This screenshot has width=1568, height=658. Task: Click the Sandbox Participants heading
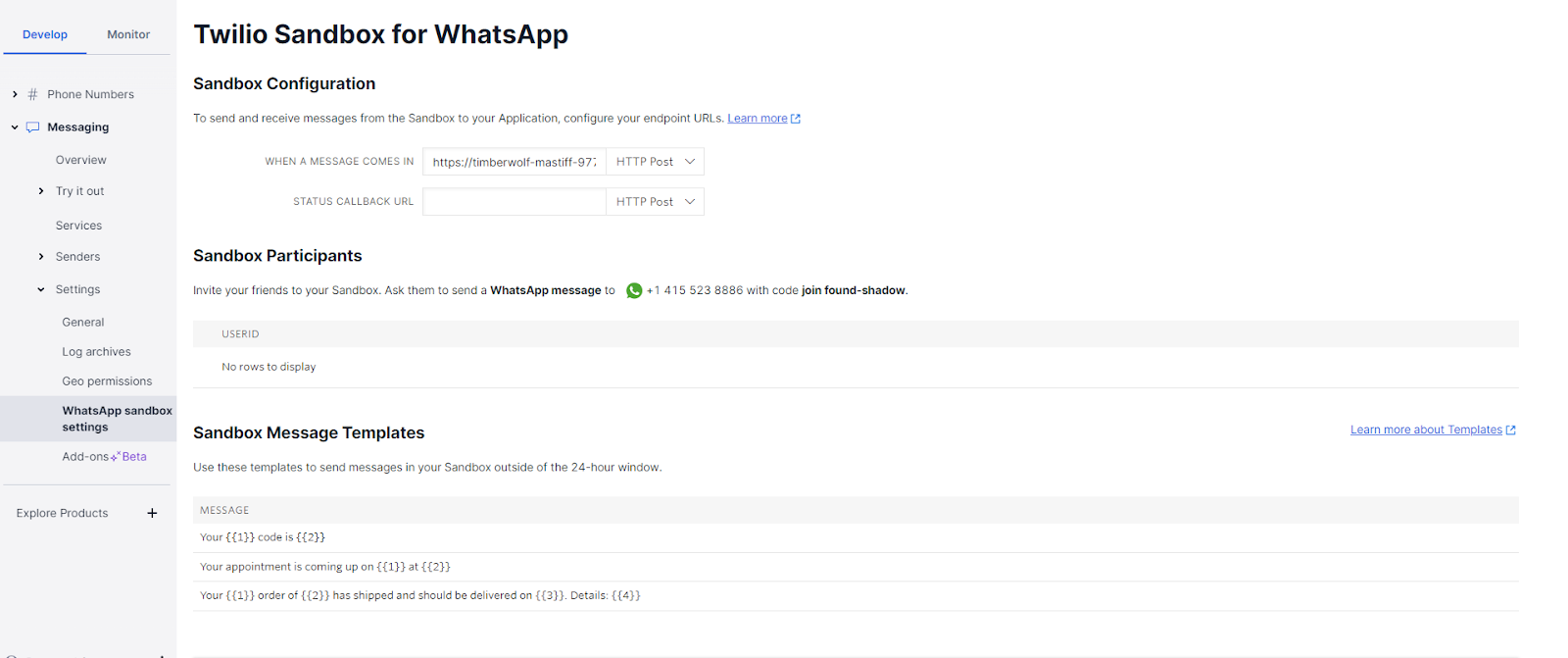(x=277, y=256)
